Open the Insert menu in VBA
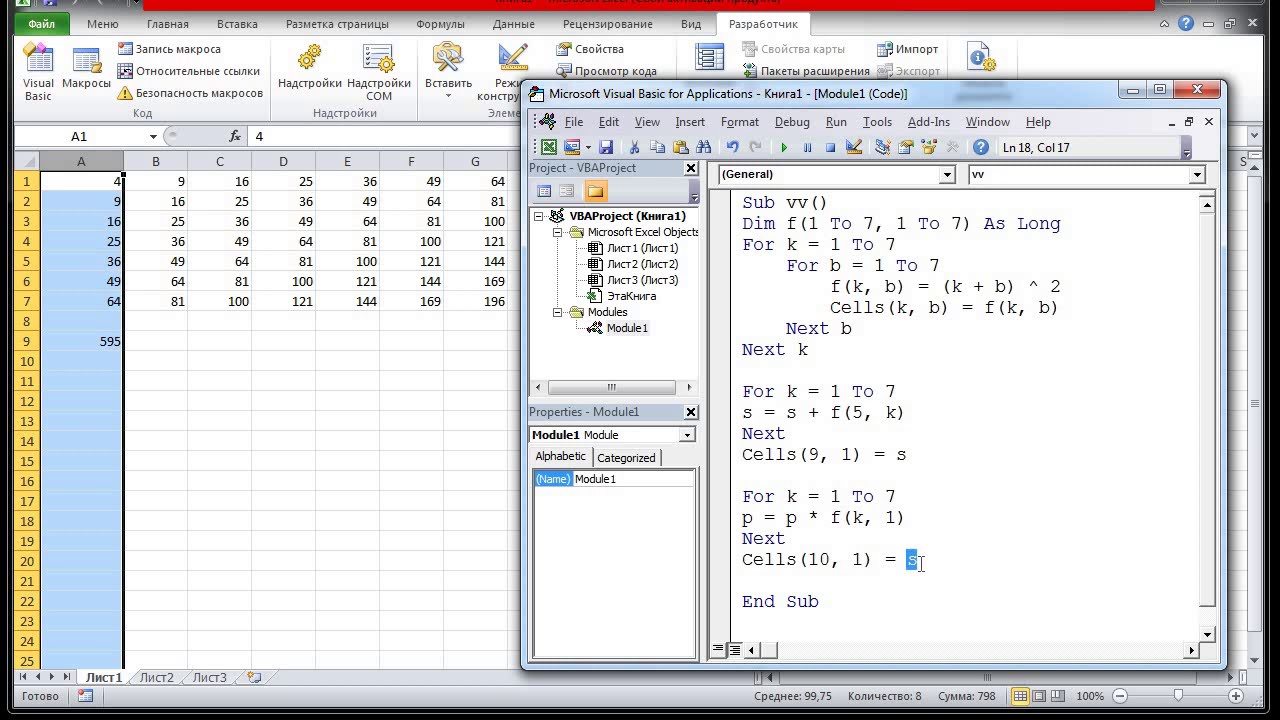Screen dimensions: 1280x720 click(690, 122)
